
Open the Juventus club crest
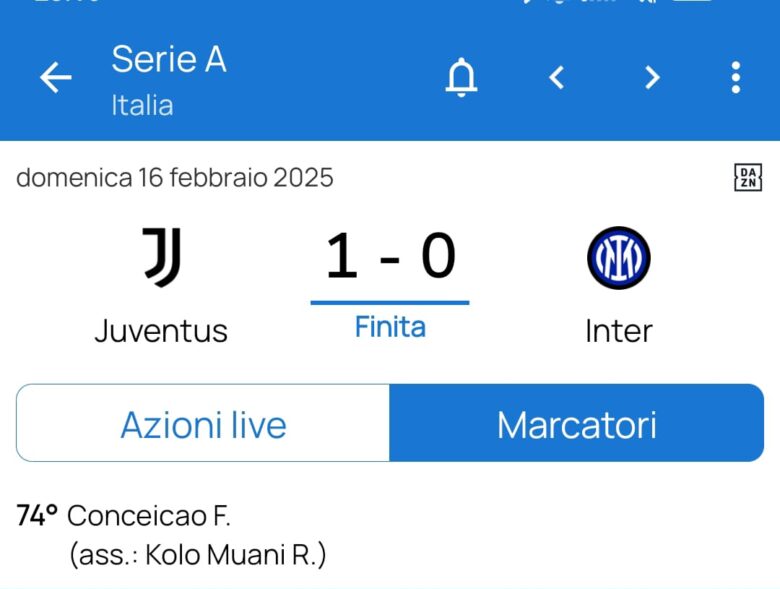[x=161, y=257]
